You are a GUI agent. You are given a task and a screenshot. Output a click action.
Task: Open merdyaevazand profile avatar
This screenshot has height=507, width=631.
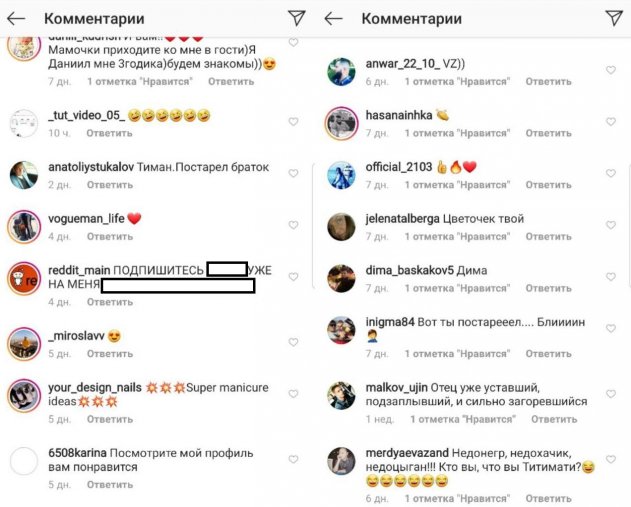pos(341,461)
